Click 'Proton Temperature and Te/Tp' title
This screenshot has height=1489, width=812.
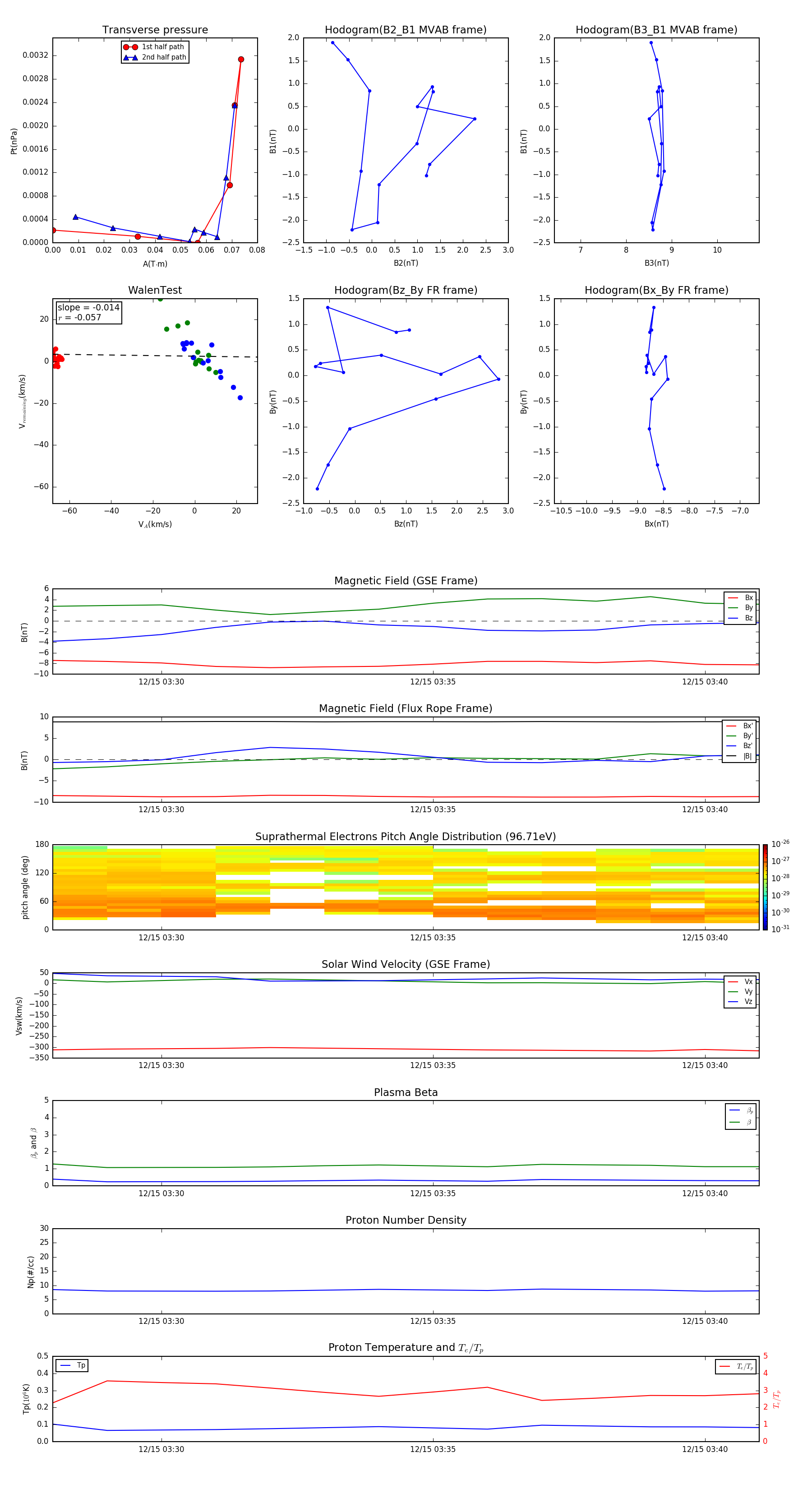click(x=406, y=1347)
